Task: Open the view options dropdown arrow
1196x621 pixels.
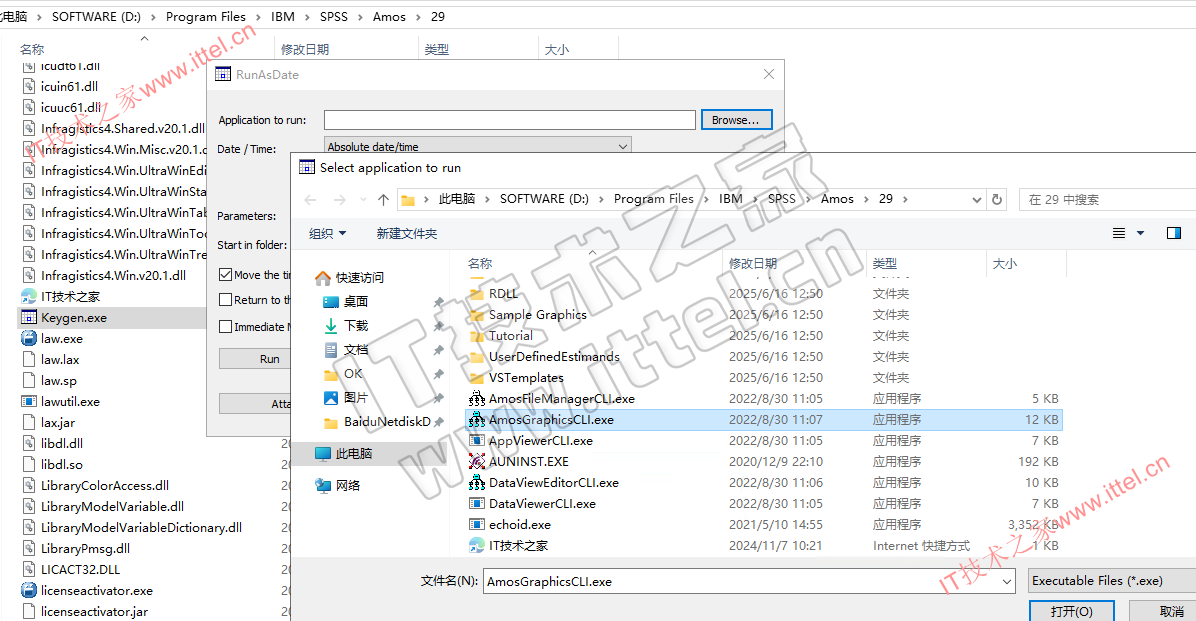Action: (x=1140, y=233)
